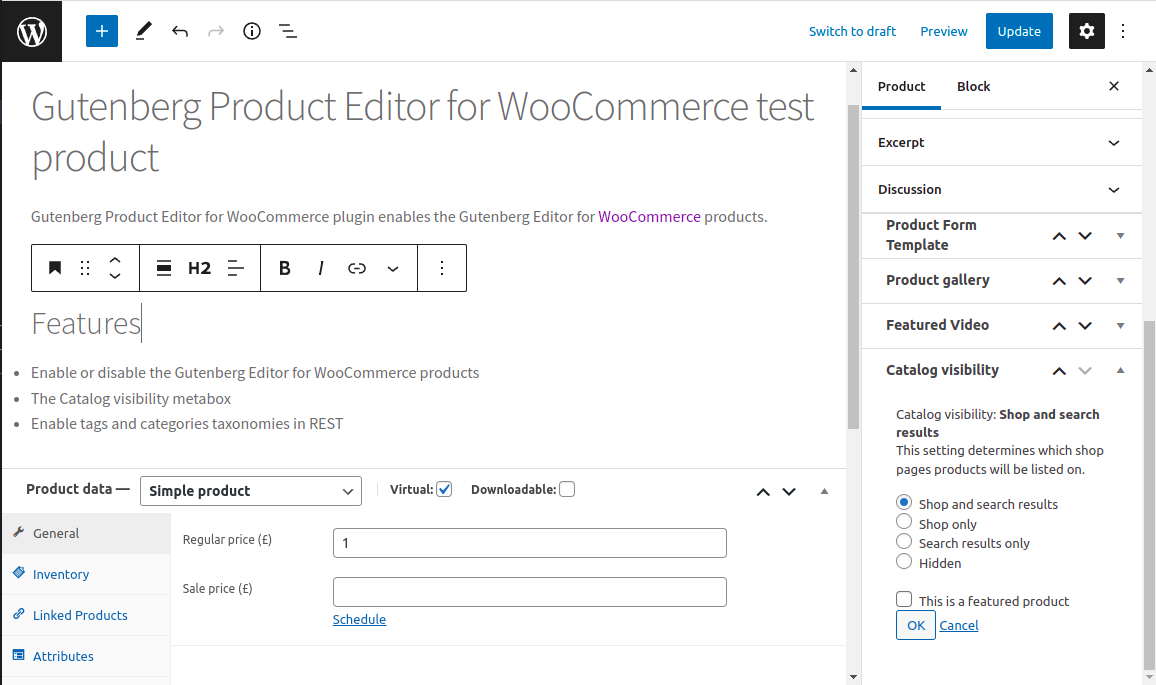Switch to the Block sidebar tab
This screenshot has height=685, width=1156.
[x=973, y=86]
